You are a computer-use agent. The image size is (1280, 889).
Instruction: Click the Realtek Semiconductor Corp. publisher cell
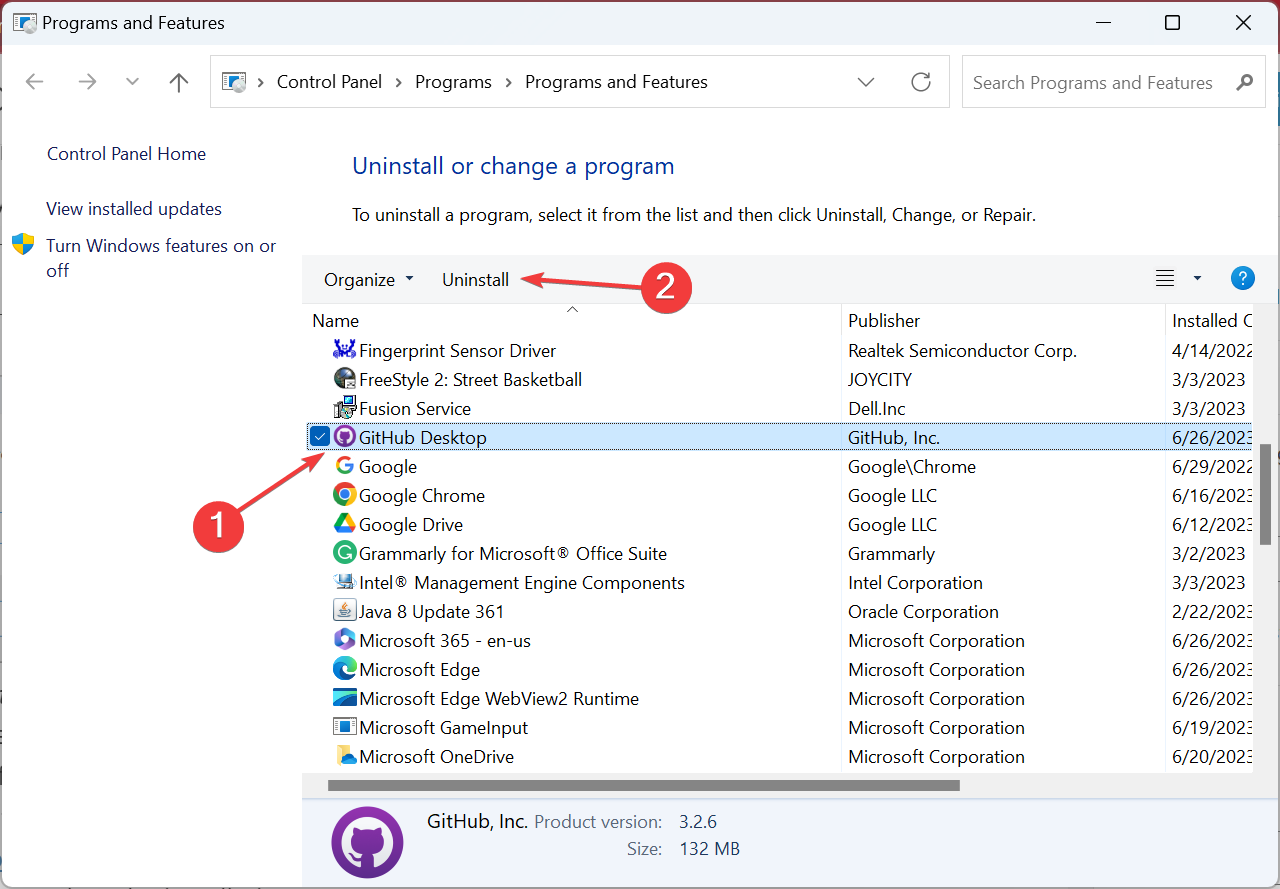point(962,350)
